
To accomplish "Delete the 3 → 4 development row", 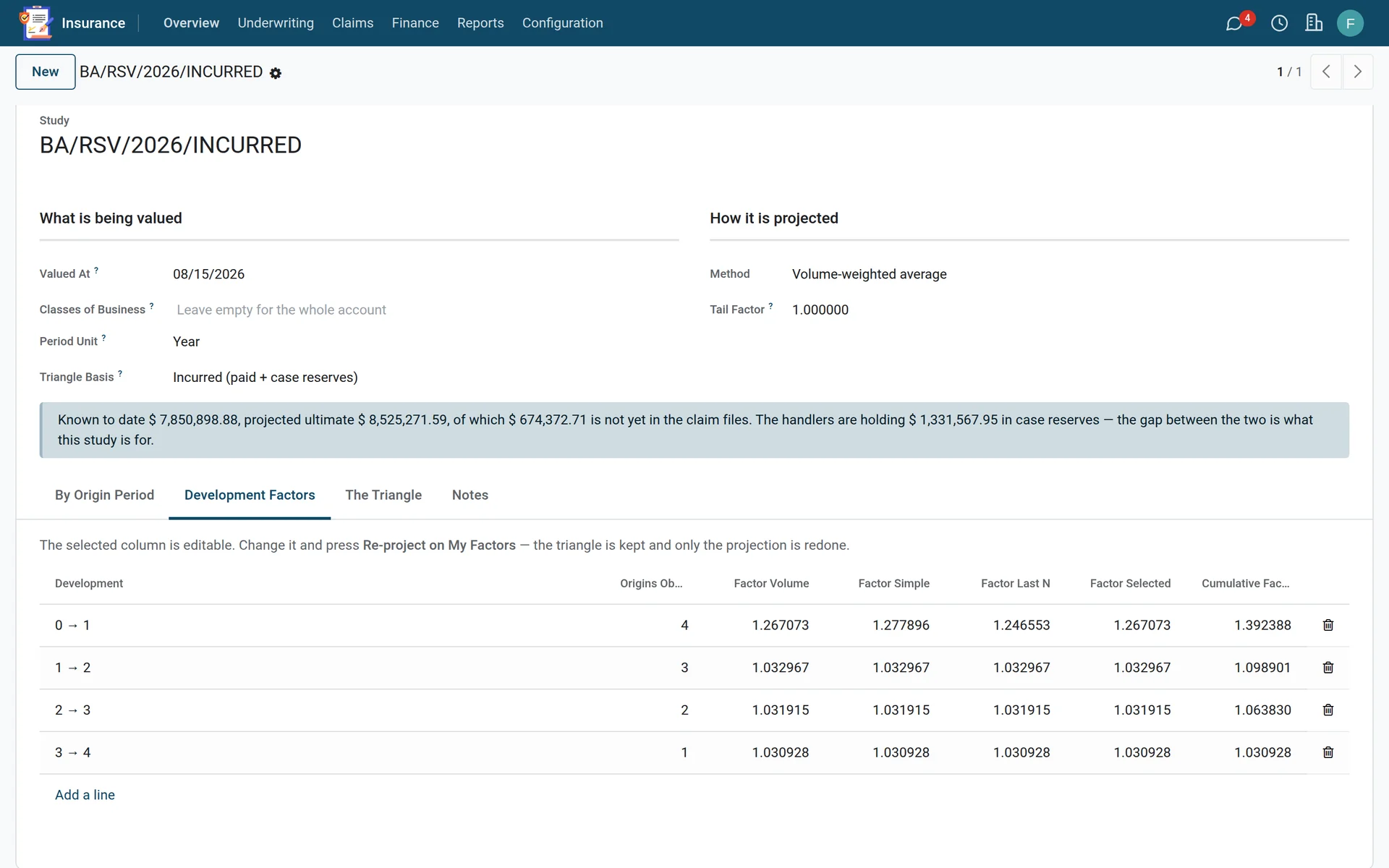I will tap(1328, 752).
